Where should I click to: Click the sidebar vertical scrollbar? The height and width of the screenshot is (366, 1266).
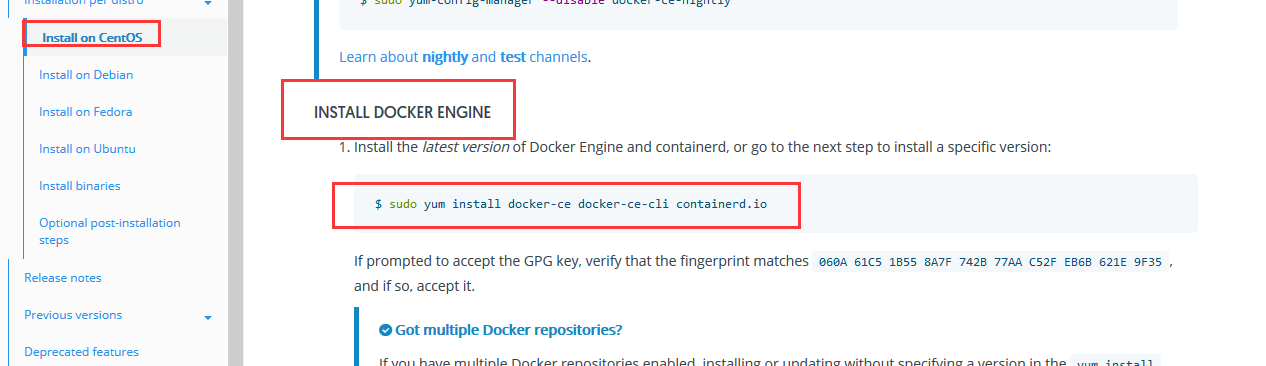[x=235, y=183]
